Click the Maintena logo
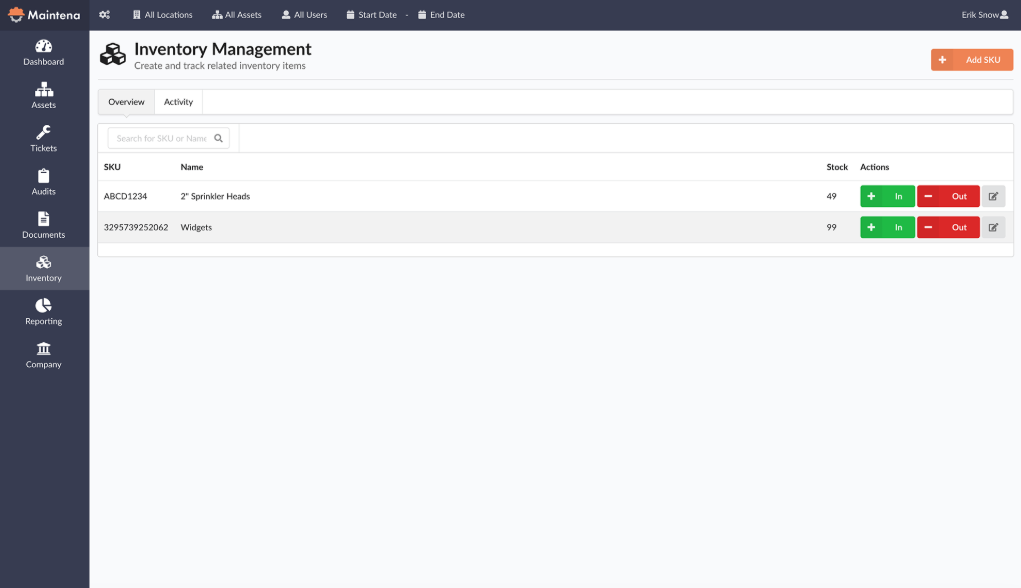1021x588 pixels. click(44, 15)
